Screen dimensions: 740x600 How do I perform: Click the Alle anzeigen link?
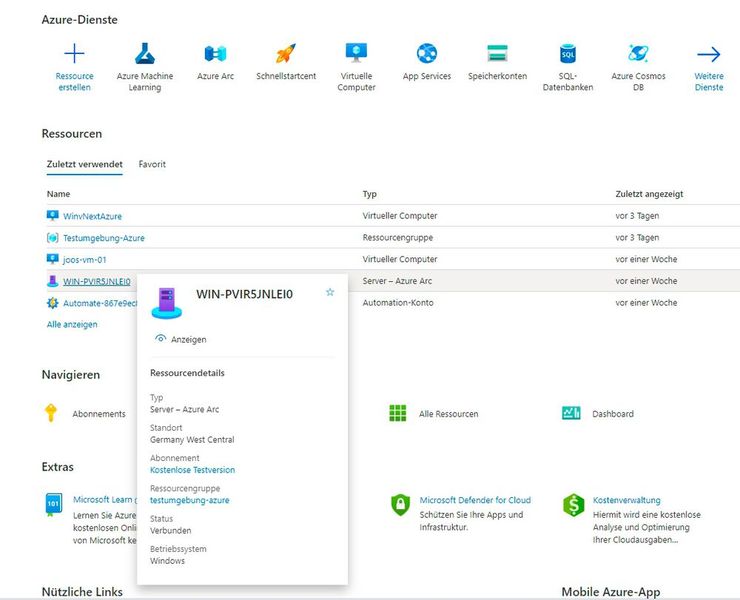coord(72,324)
